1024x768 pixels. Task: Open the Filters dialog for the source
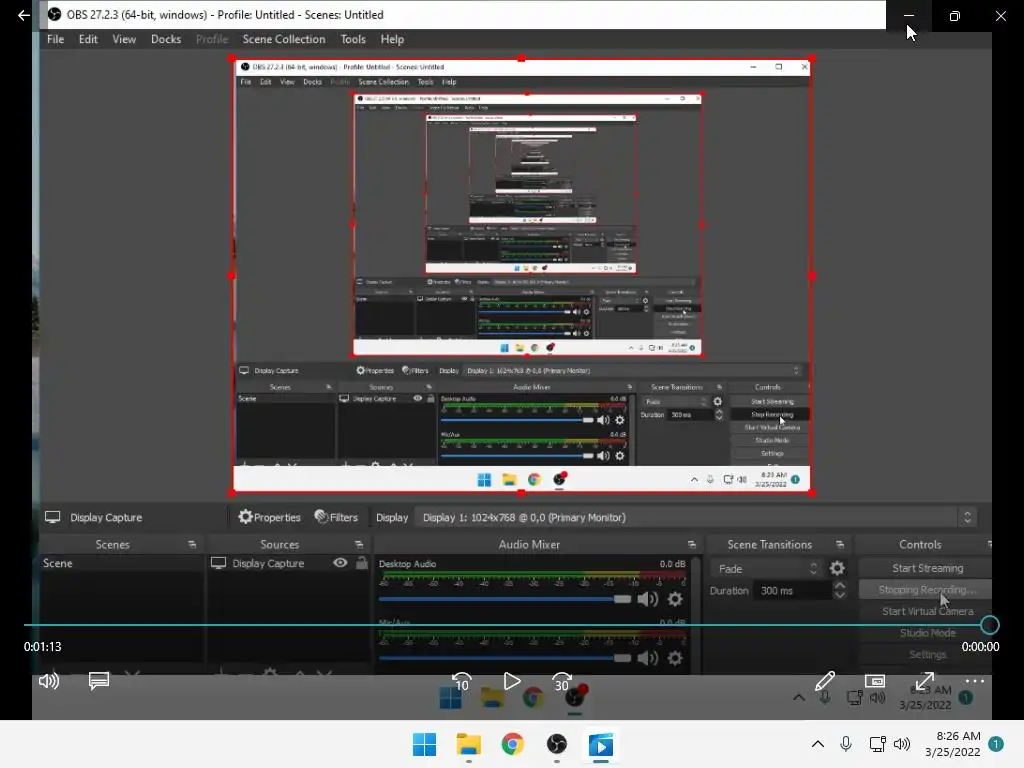coord(336,517)
